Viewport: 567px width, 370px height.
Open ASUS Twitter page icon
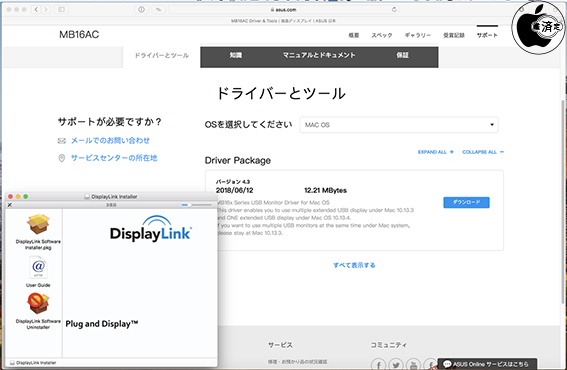point(396,365)
